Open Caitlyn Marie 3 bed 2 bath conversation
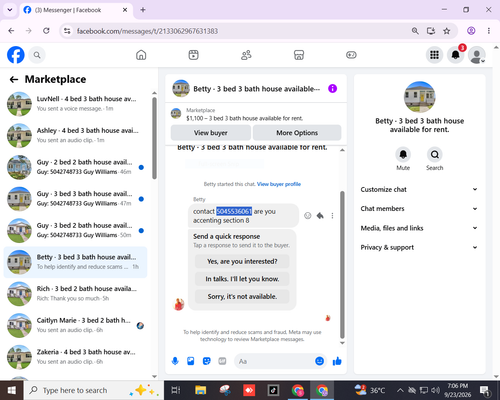500x400 pixels. pos(75,325)
